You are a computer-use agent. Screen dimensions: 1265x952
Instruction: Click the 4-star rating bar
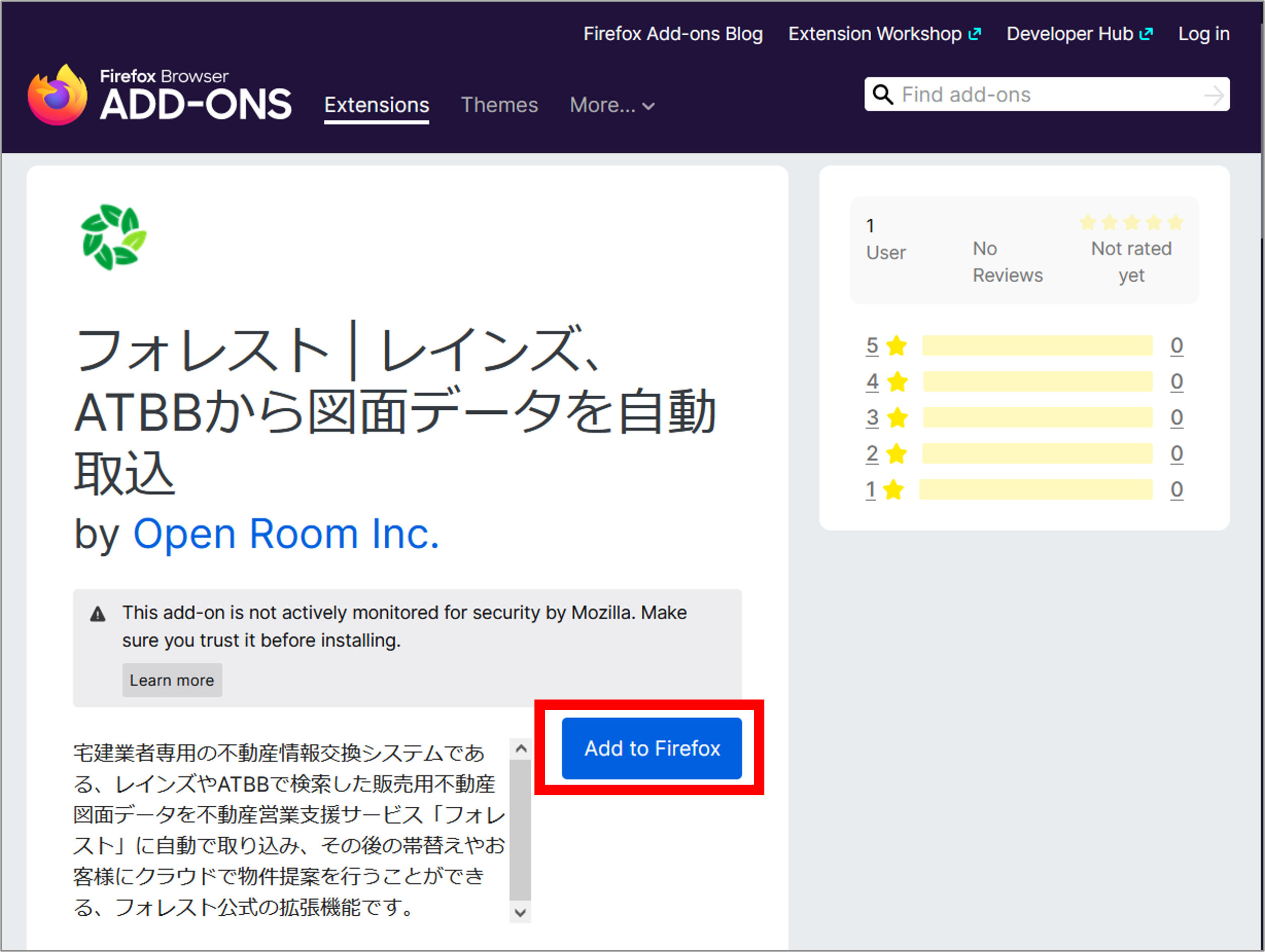tap(1038, 382)
